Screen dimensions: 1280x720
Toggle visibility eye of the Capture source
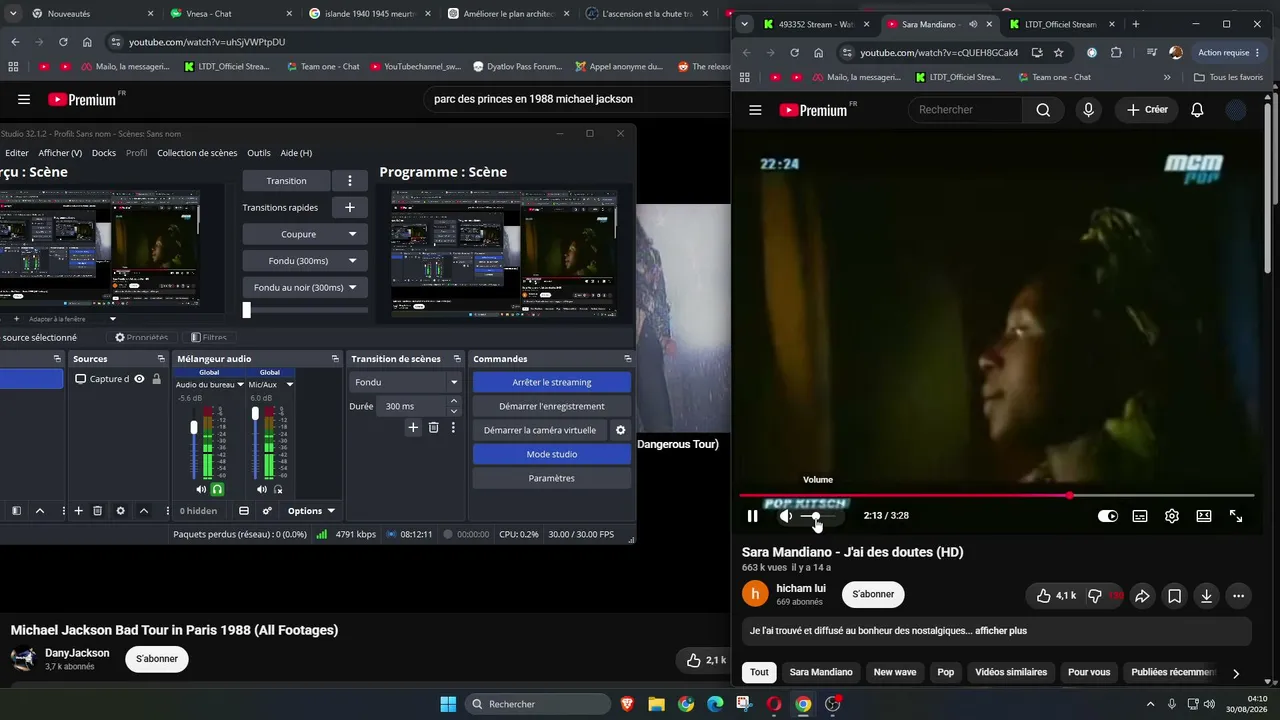pos(139,379)
